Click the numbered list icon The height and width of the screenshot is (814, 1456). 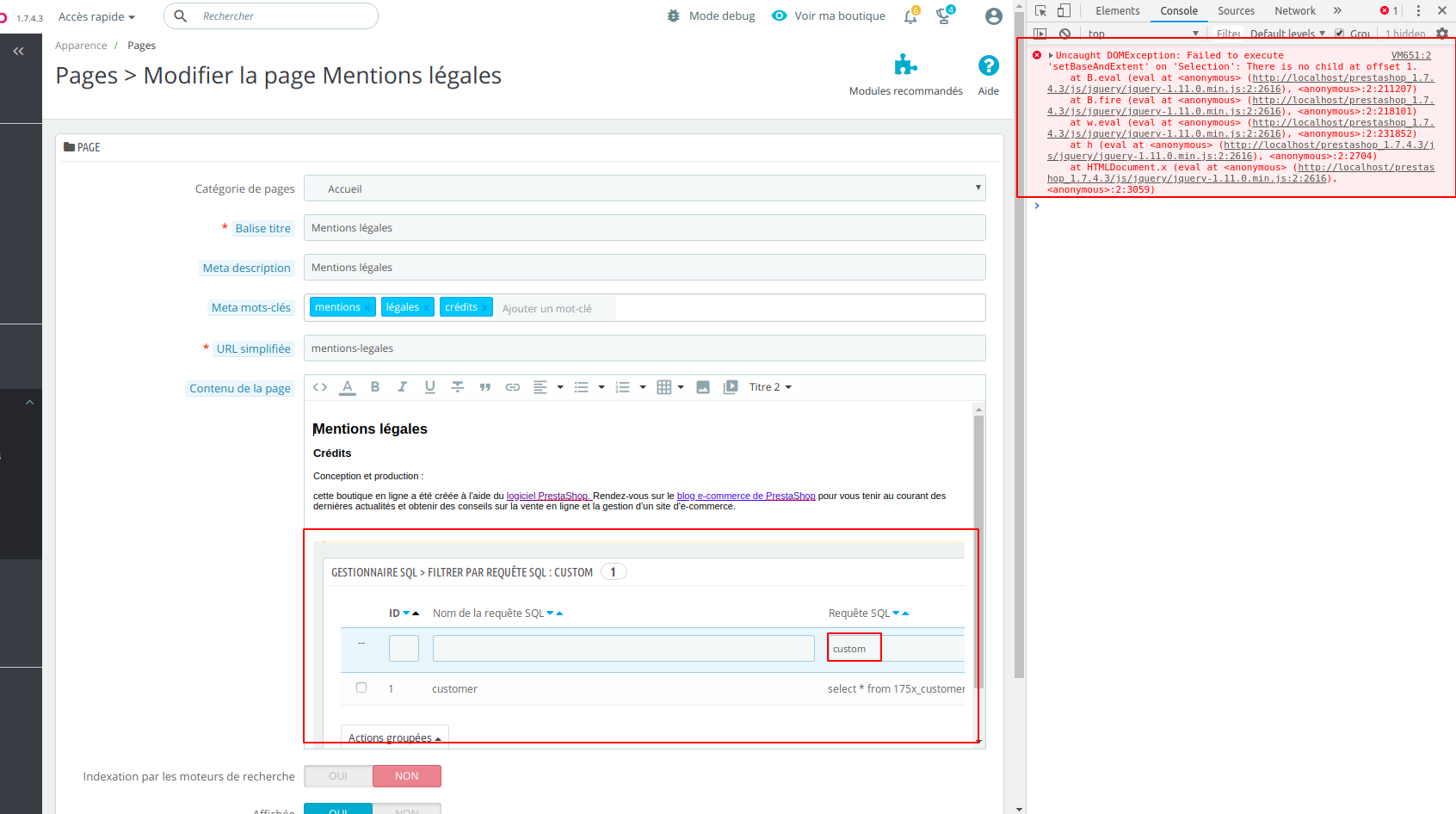click(623, 387)
